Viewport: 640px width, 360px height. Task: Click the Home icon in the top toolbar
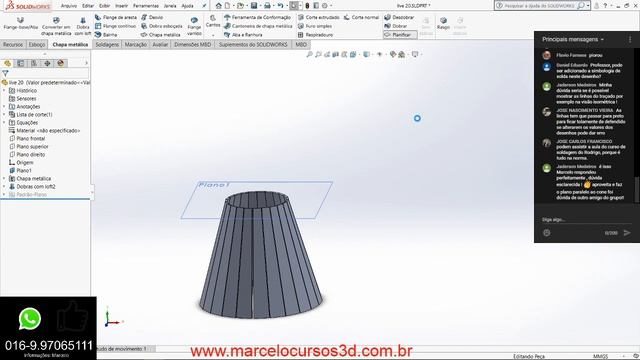219,6
